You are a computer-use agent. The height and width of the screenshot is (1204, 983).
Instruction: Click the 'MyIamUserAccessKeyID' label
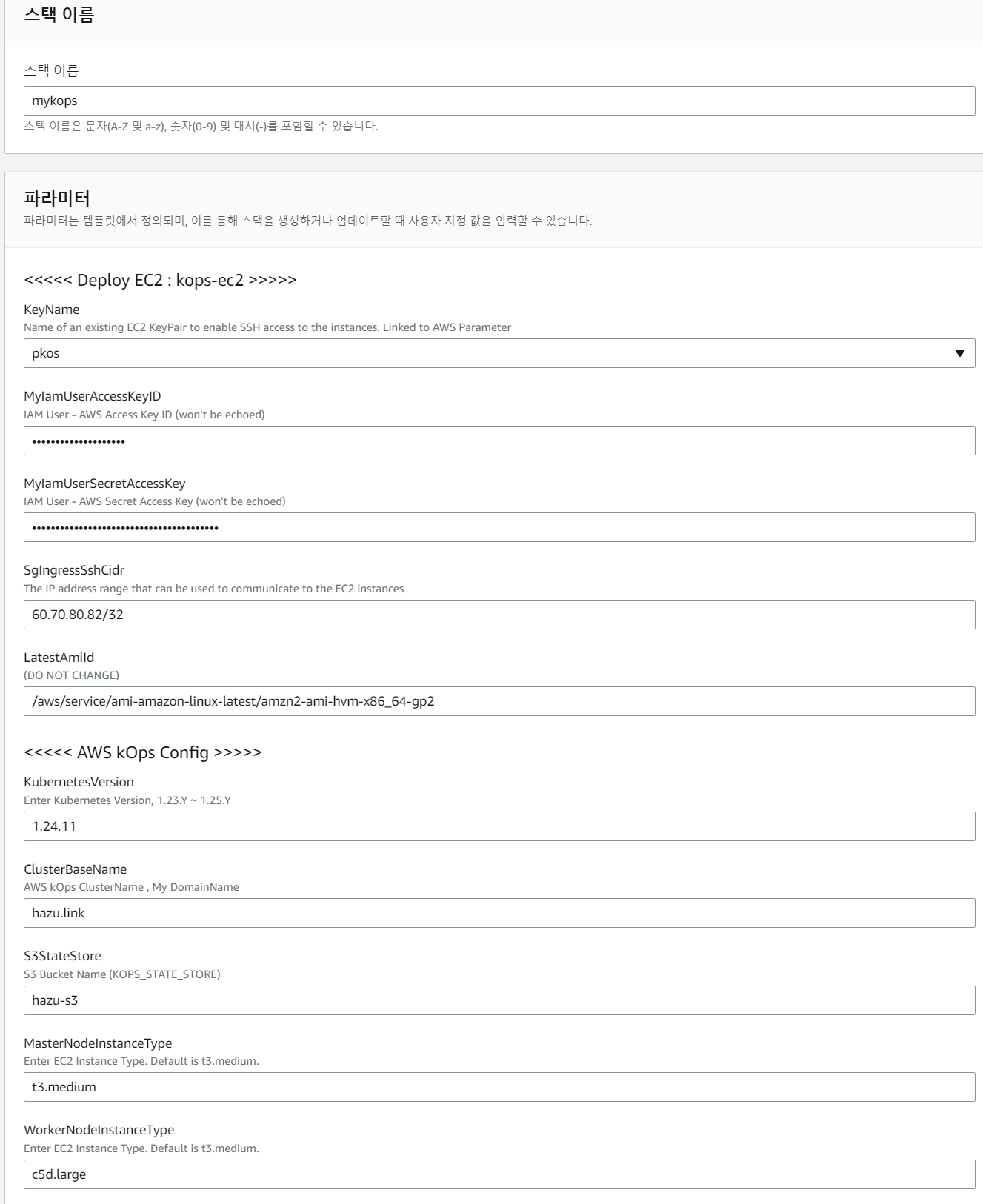[x=92, y=396]
